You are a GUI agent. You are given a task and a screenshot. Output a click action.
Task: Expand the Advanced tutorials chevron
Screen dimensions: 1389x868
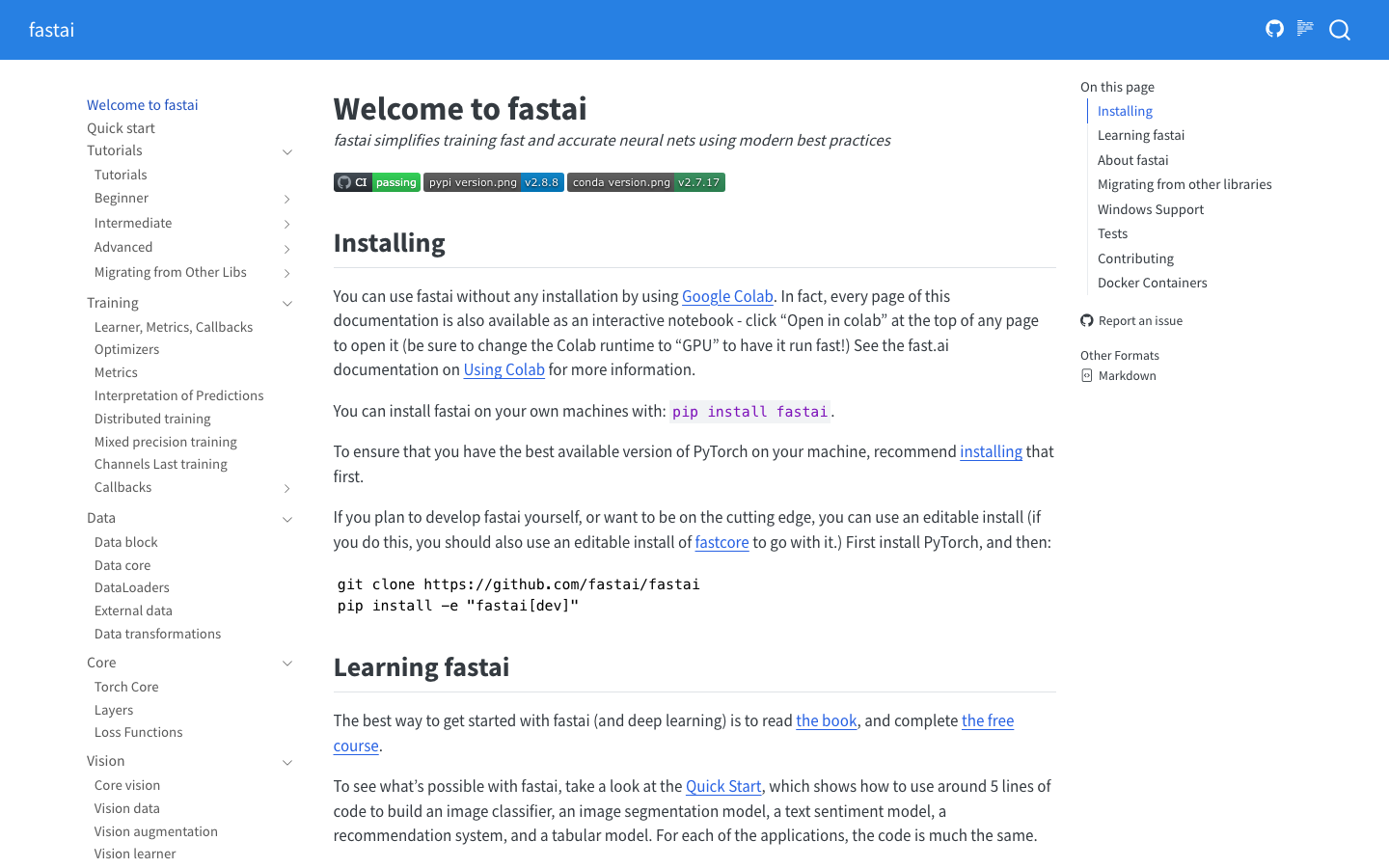287,248
